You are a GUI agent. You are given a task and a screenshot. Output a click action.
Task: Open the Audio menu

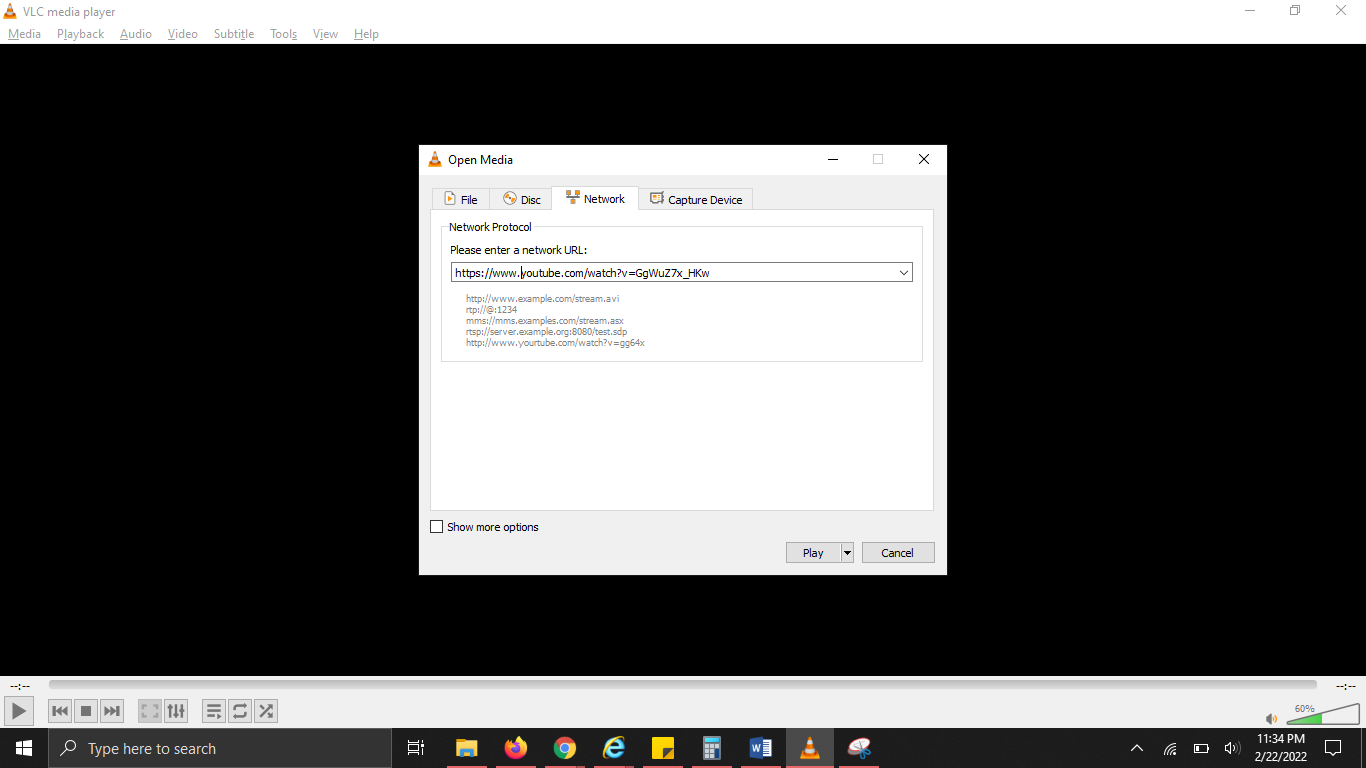click(136, 34)
